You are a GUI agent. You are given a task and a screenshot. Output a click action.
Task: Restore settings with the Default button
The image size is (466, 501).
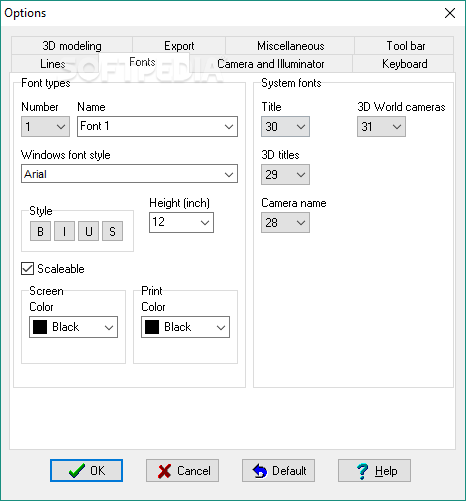(x=278, y=470)
